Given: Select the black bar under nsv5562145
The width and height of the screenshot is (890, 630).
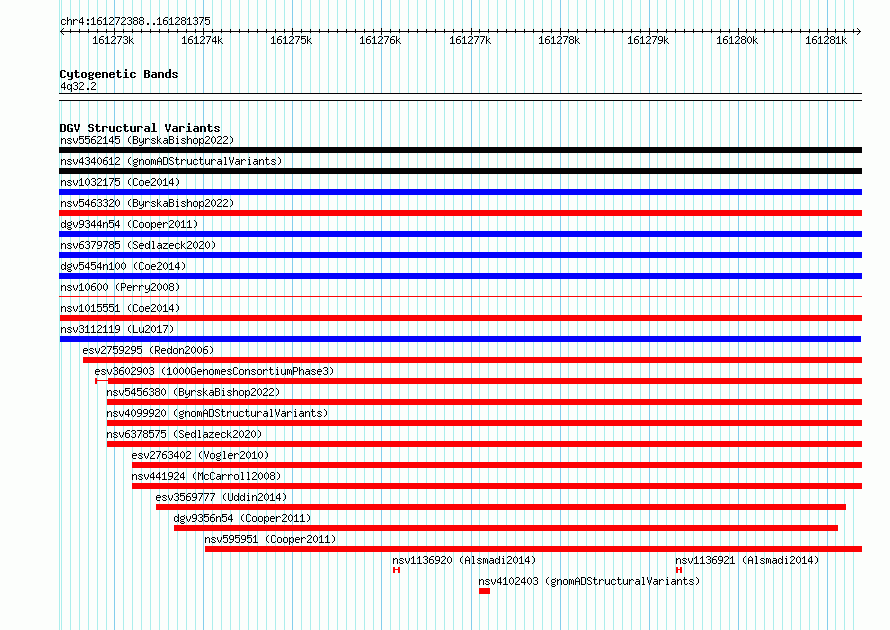Looking at the screenshot, I should (460, 150).
